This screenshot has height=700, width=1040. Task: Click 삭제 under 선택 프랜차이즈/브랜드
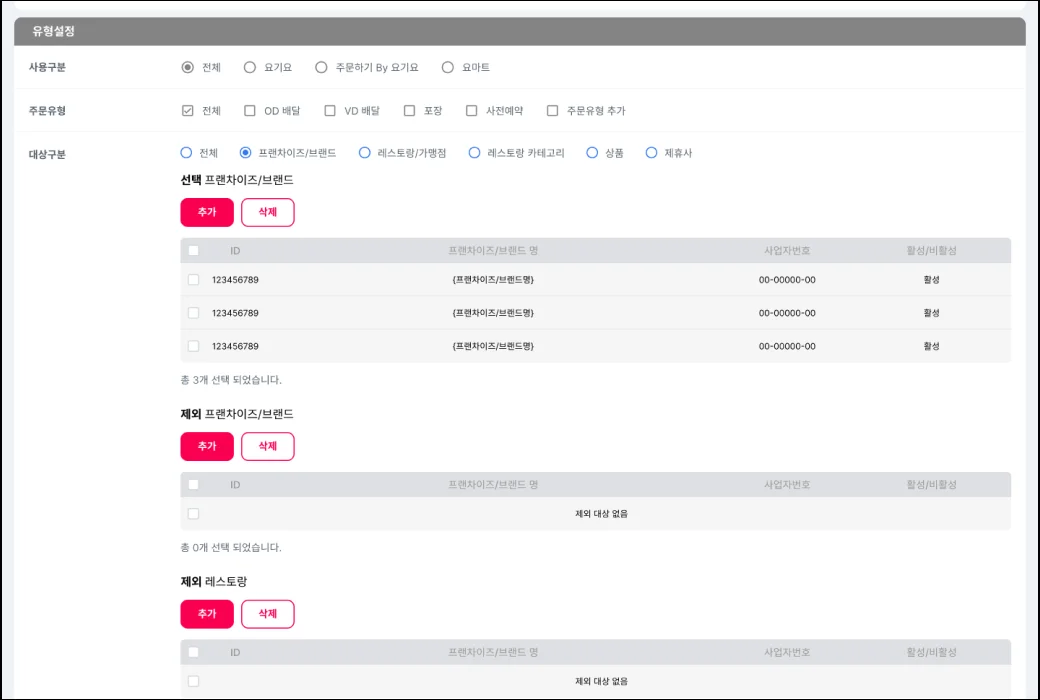pos(267,212)
